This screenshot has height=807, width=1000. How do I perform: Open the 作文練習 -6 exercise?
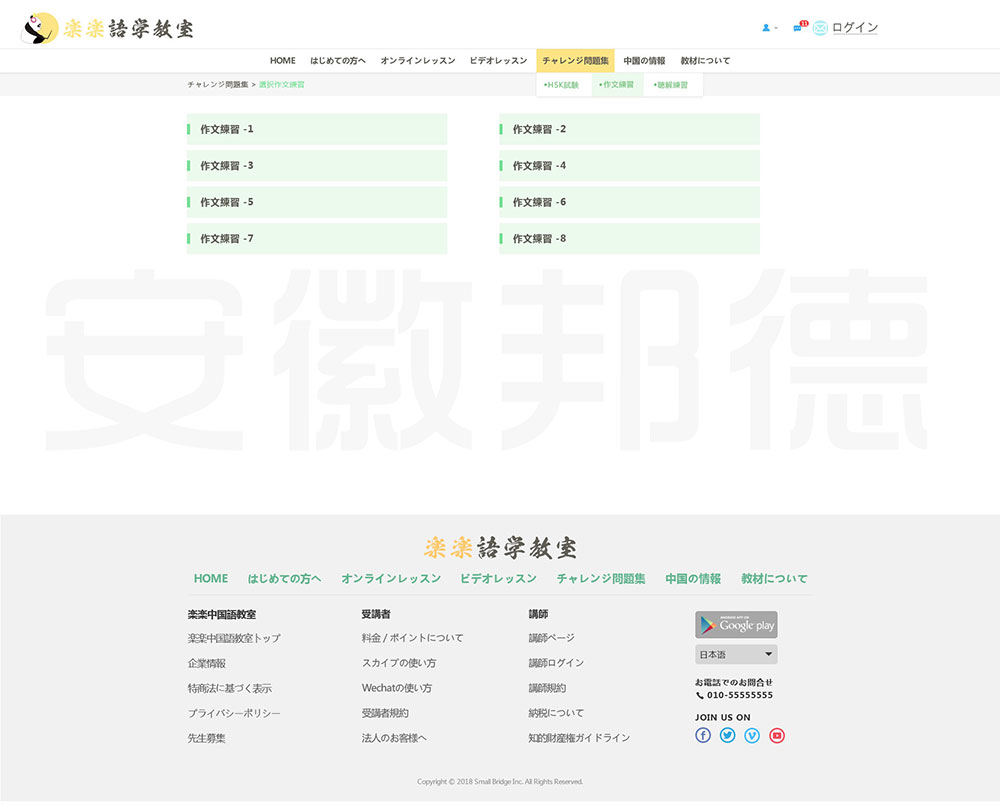629,202
